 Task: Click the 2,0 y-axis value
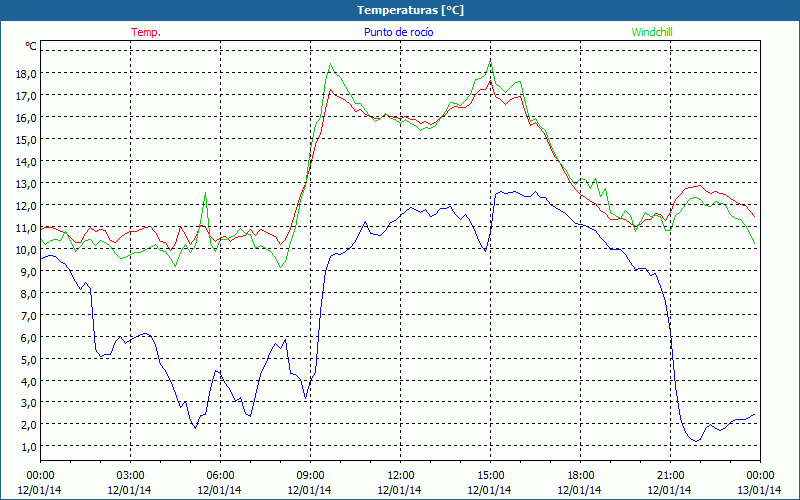pos(29,425)
